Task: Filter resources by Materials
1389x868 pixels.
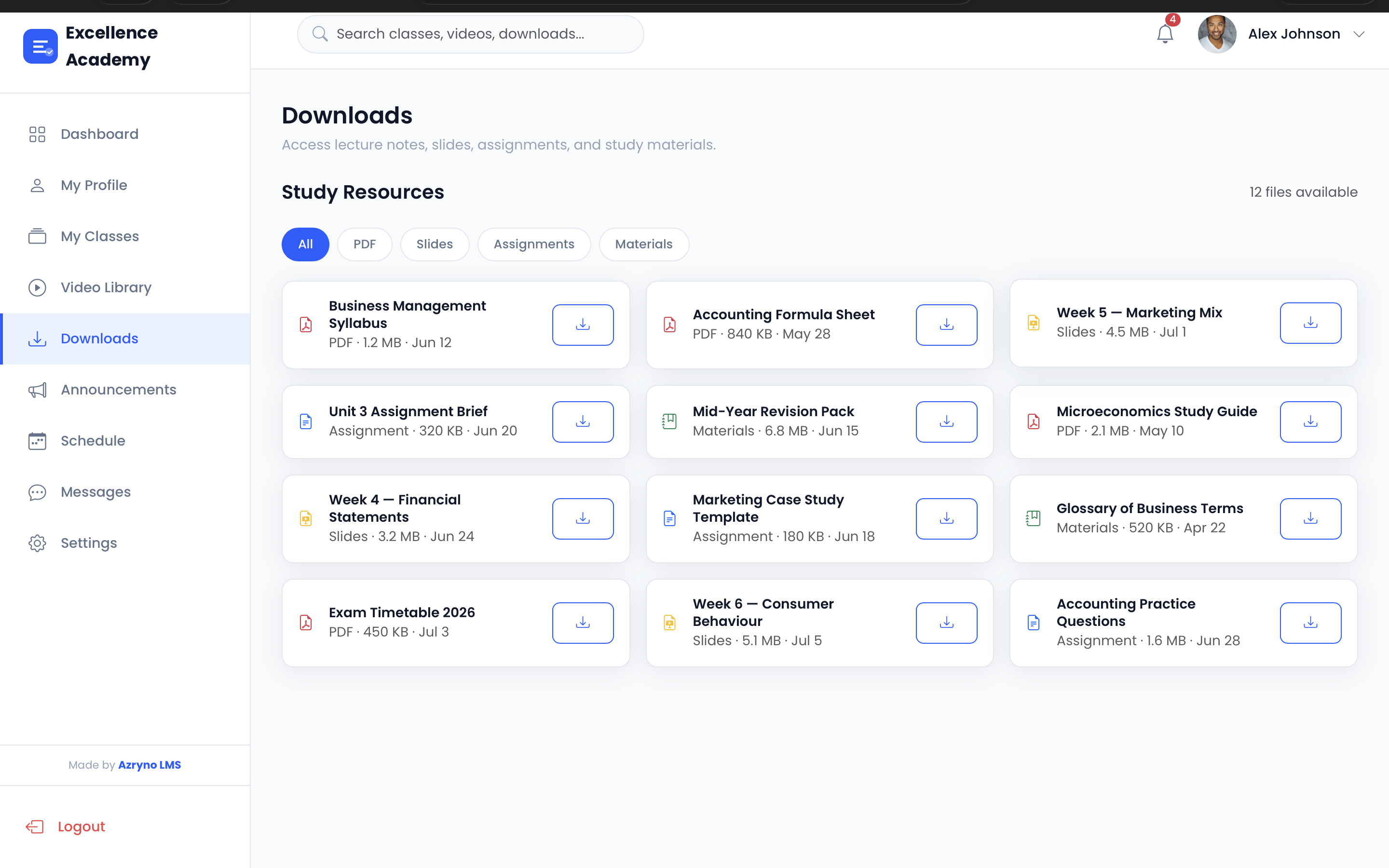Action: [x=643, y=244]
